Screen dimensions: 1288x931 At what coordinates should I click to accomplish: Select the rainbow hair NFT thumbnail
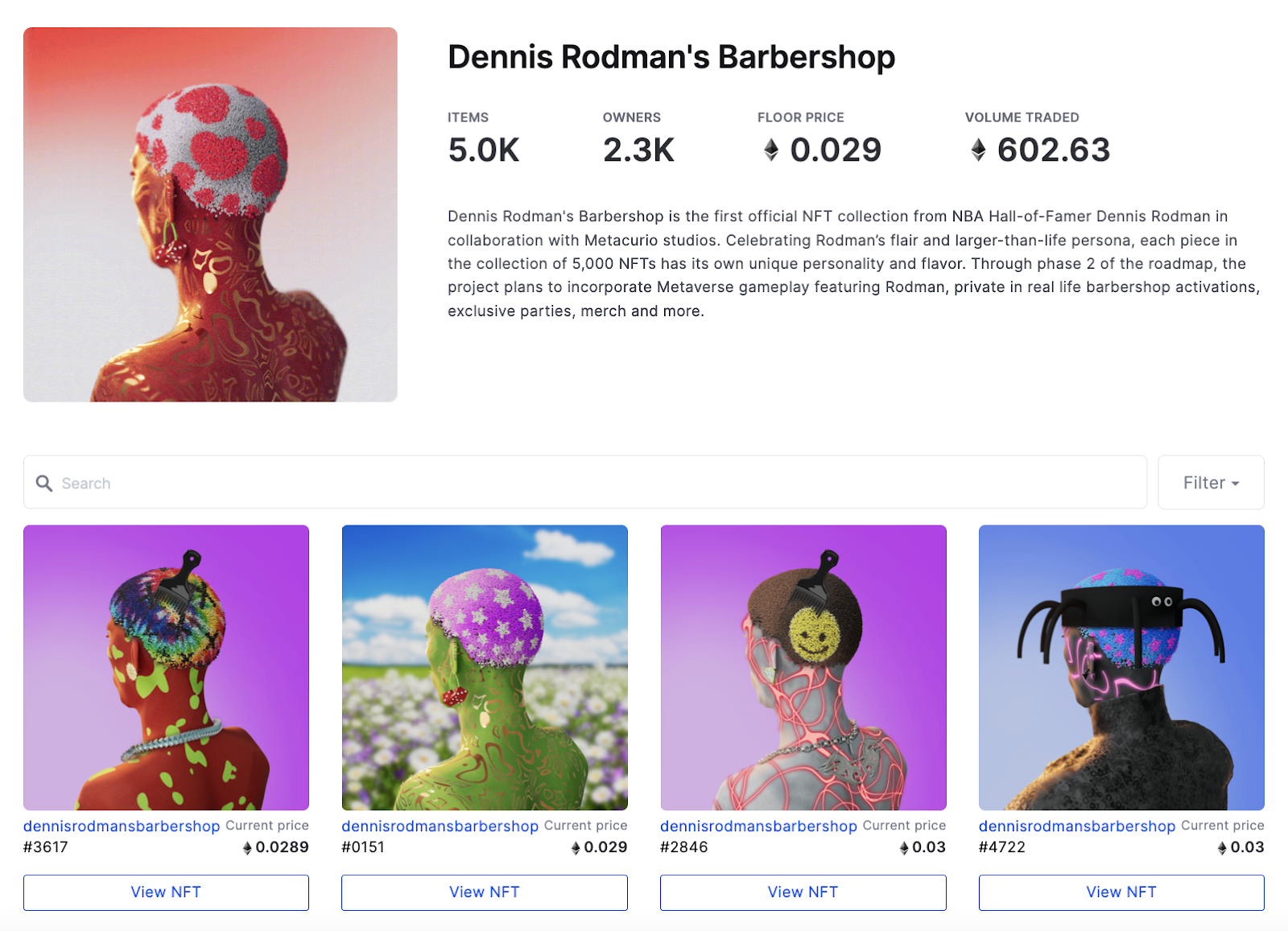pos(166,668)
